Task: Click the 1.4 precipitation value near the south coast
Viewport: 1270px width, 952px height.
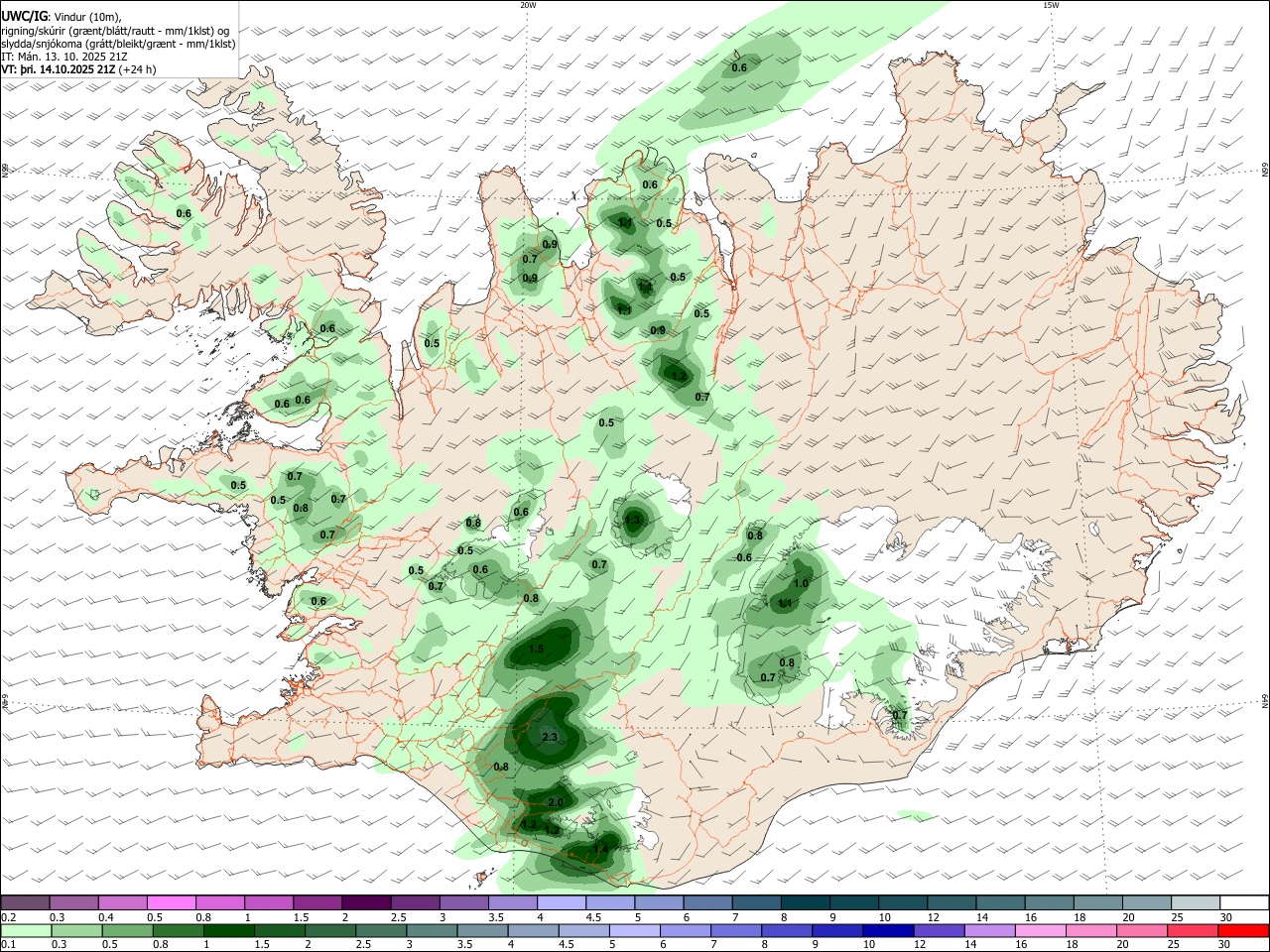Action: pos(600,850)
